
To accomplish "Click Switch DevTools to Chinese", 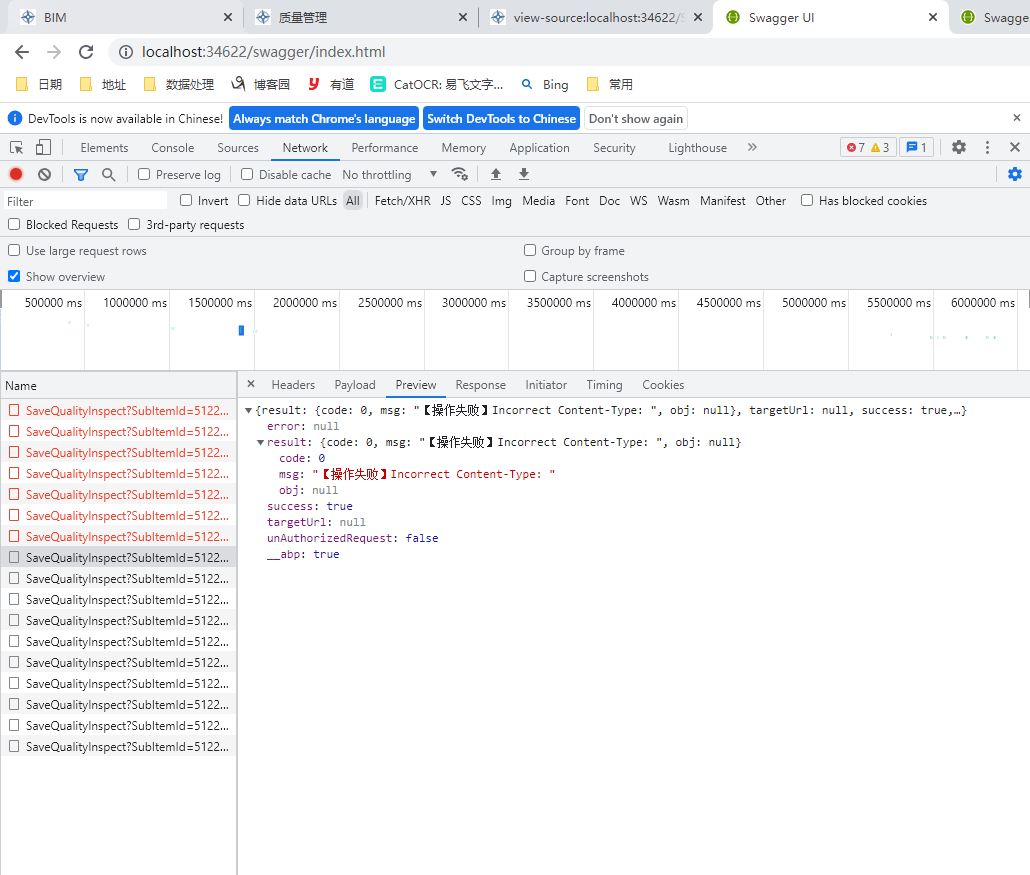I will [501, 118].
